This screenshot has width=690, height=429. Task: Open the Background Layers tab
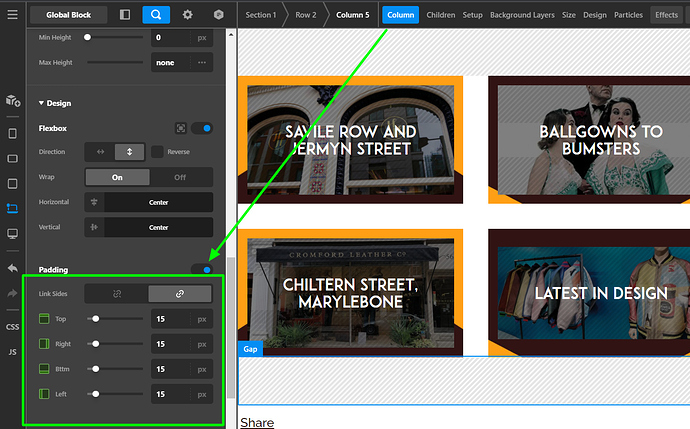click(520, 15)
